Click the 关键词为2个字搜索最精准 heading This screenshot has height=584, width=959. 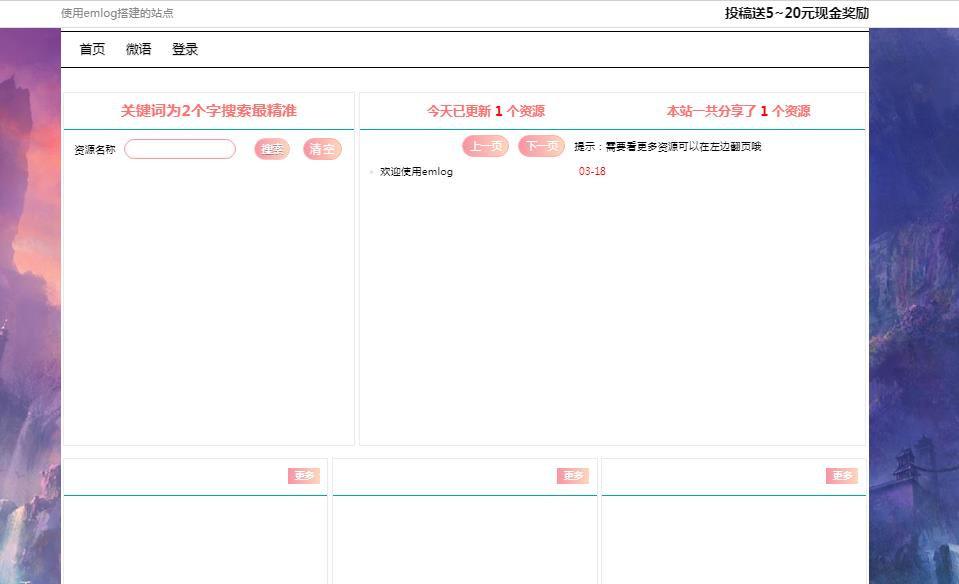tap(209, 111)
